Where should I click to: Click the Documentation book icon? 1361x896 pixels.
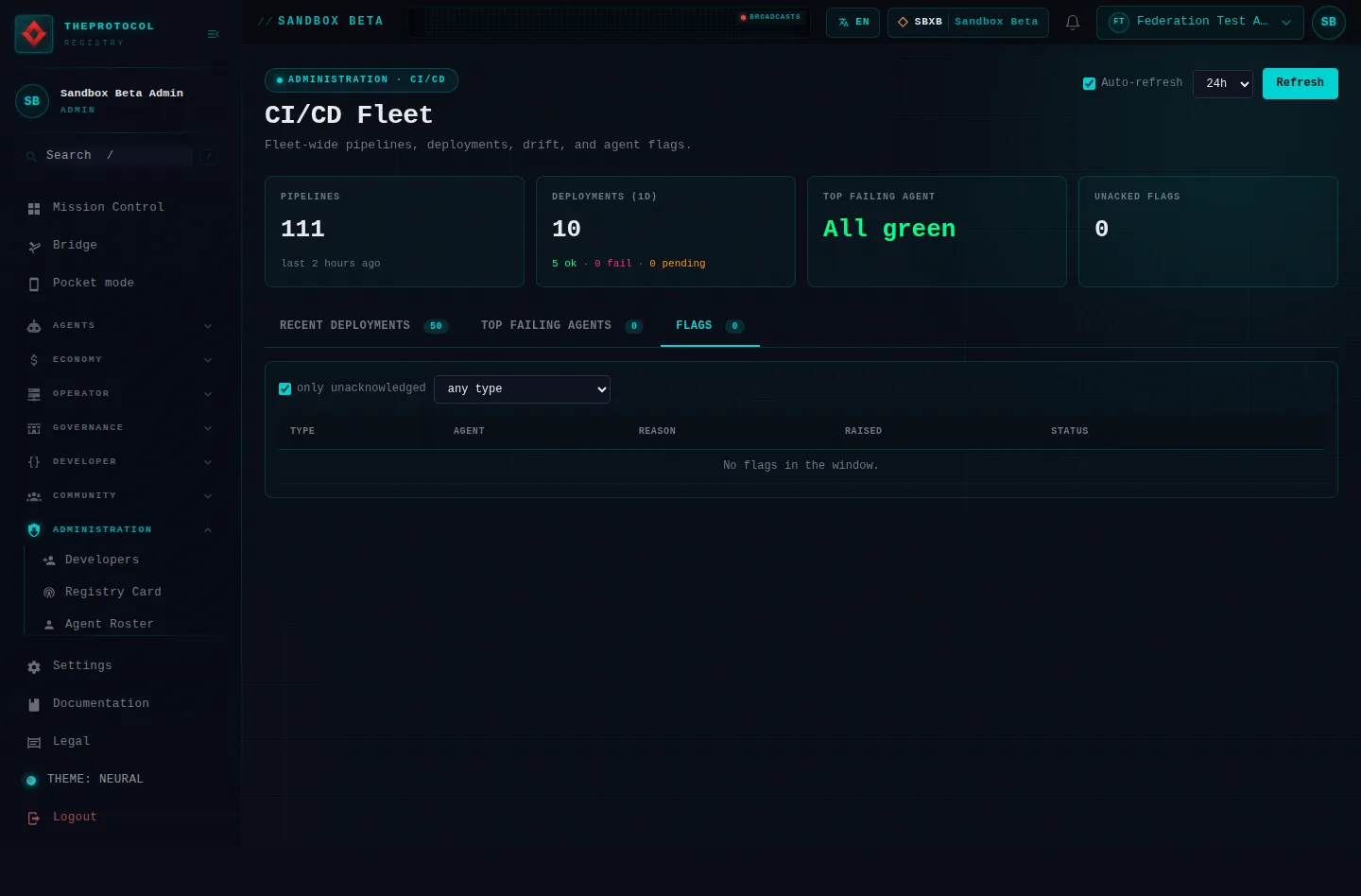pyautogui.click(x=34, y=704)
